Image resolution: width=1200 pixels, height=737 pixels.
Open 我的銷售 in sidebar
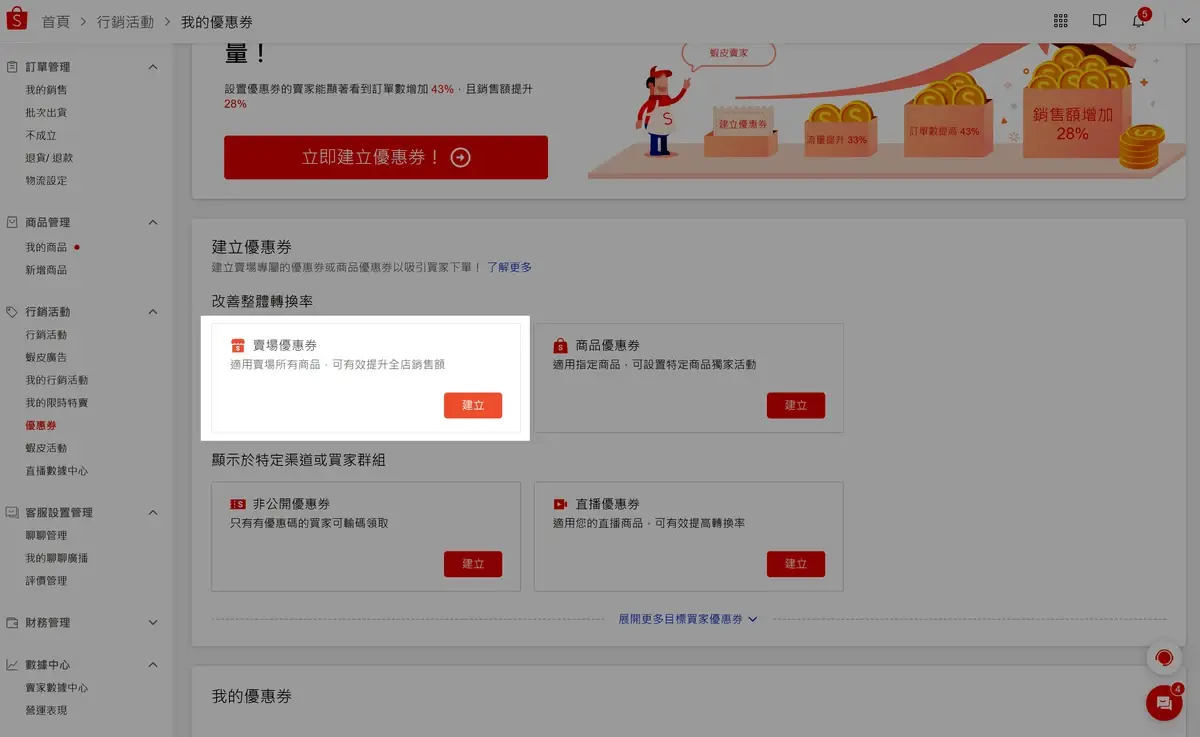point(47,90)
